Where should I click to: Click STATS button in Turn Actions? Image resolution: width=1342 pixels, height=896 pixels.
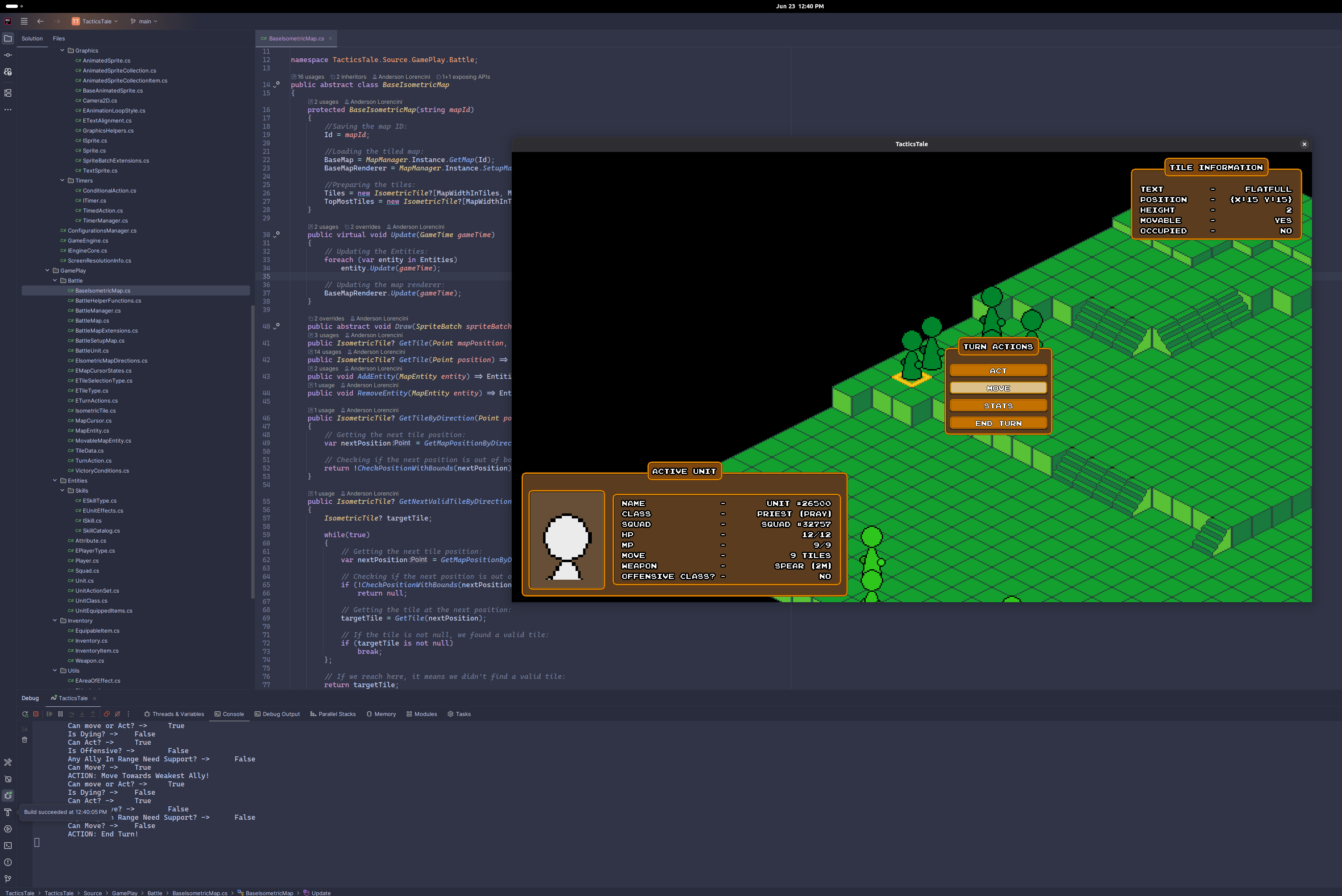coord(998,406)
